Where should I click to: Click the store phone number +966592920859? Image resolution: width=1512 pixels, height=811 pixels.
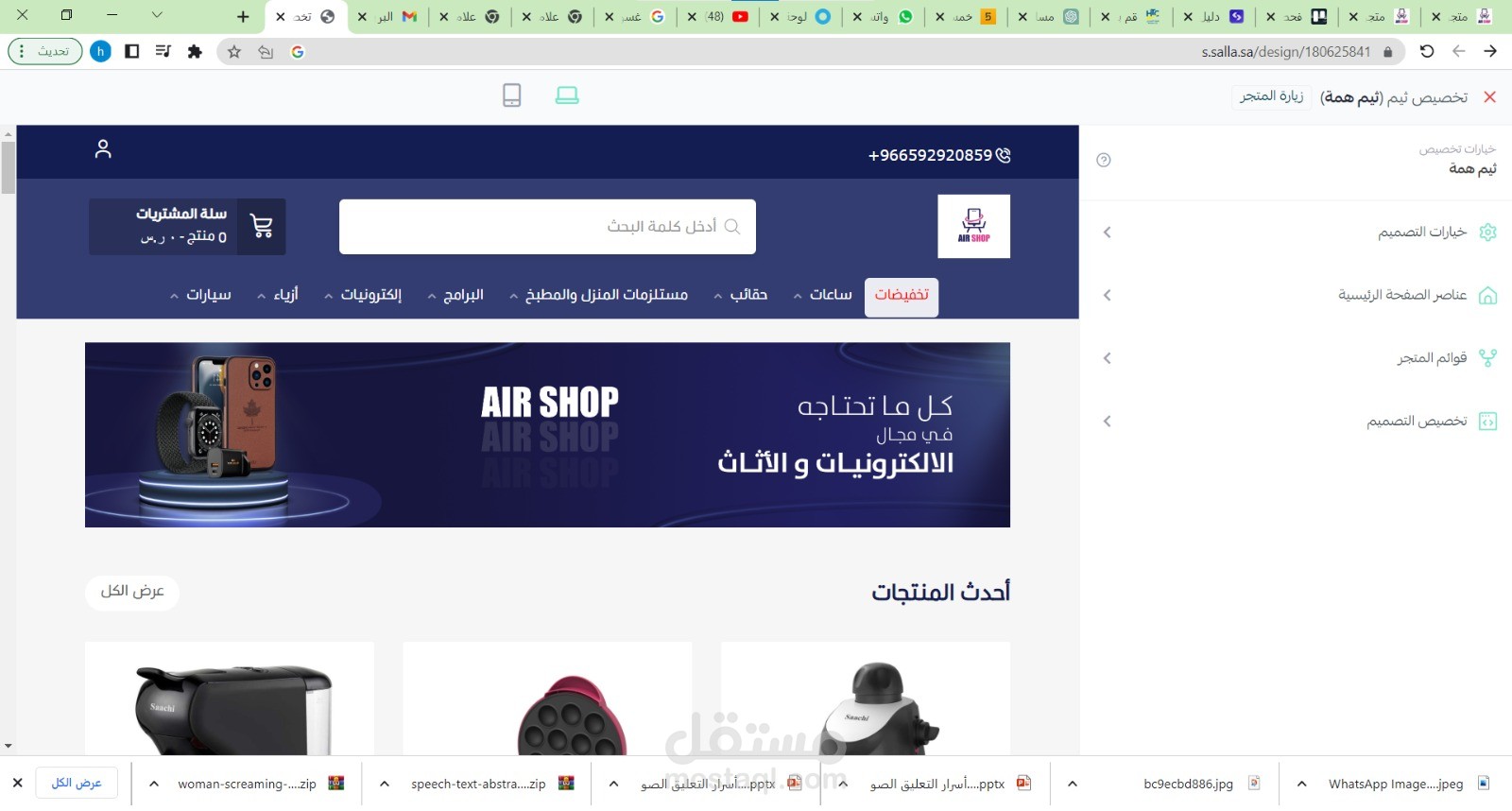click(x=939, y=155)
